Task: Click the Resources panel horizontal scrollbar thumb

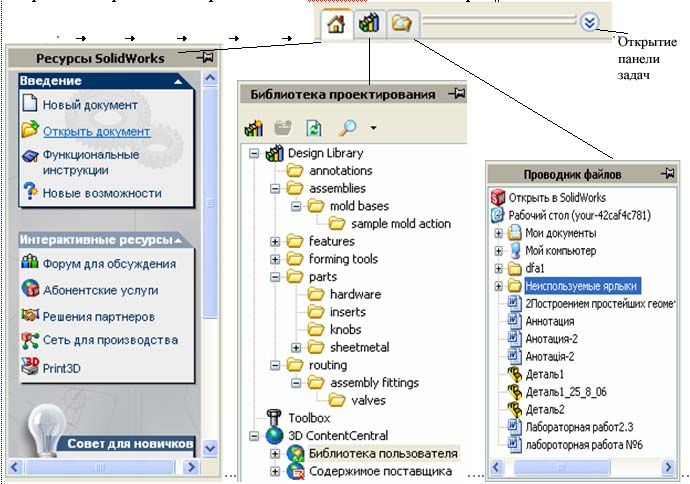Action: coord(100,467)
